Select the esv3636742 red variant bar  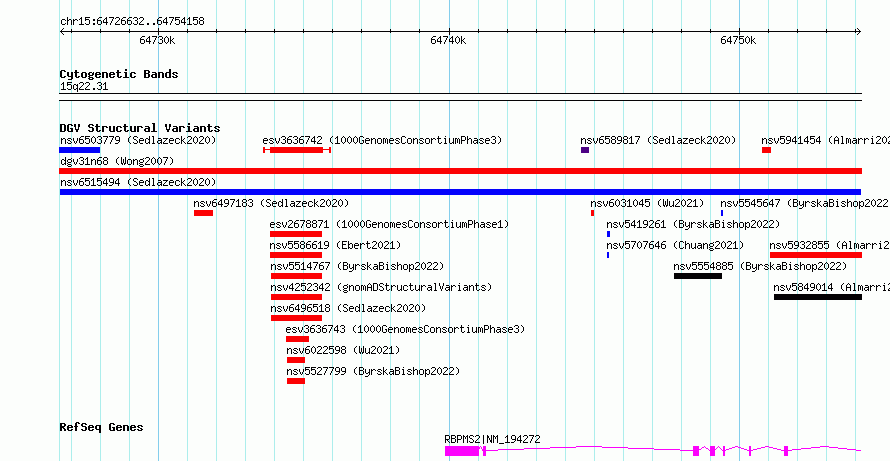click(x=297, y=150)
